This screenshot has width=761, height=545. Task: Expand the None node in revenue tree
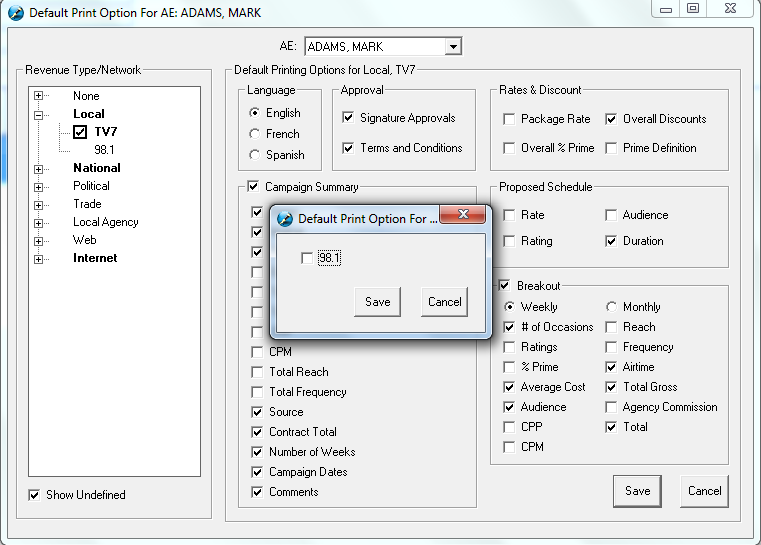[40, 96]
